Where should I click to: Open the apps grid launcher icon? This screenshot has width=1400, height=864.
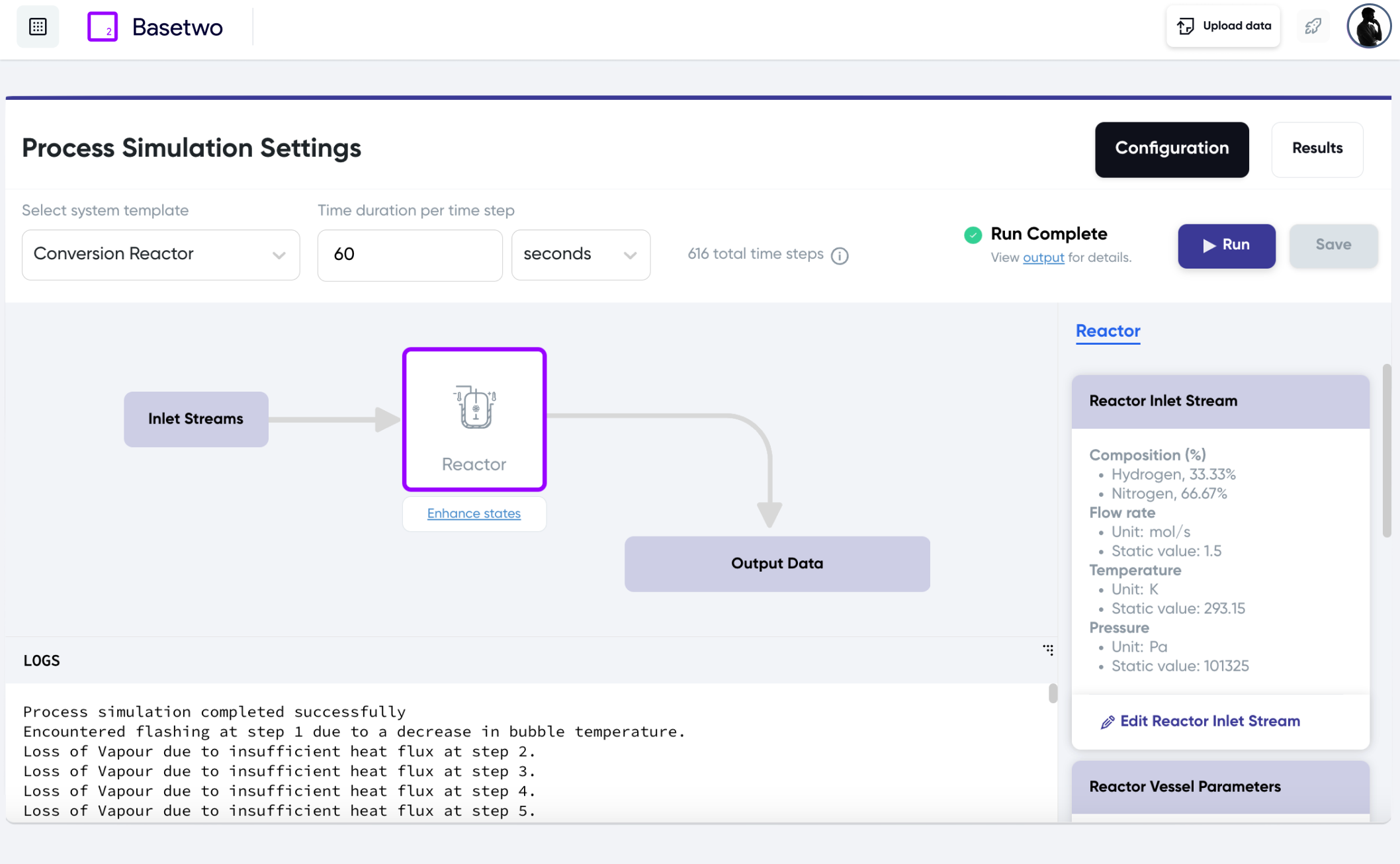click(x=38, y=26)
